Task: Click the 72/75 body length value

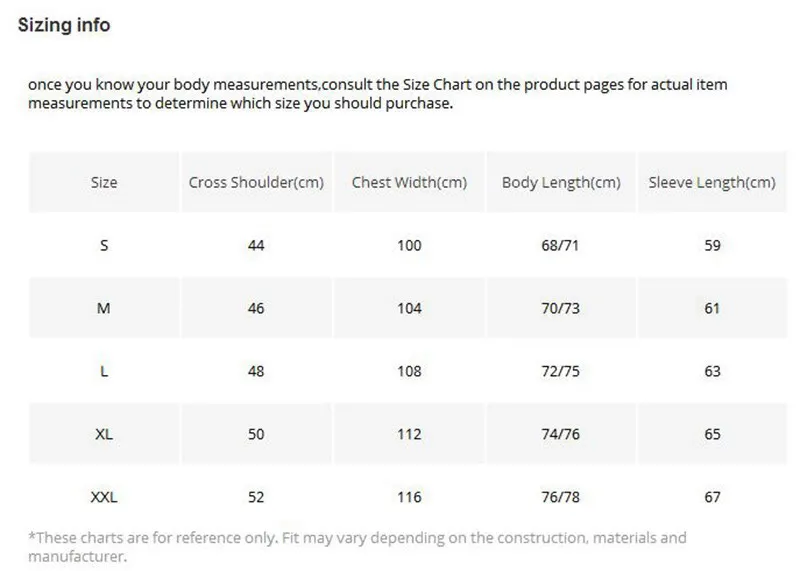Action: point(560,371)
